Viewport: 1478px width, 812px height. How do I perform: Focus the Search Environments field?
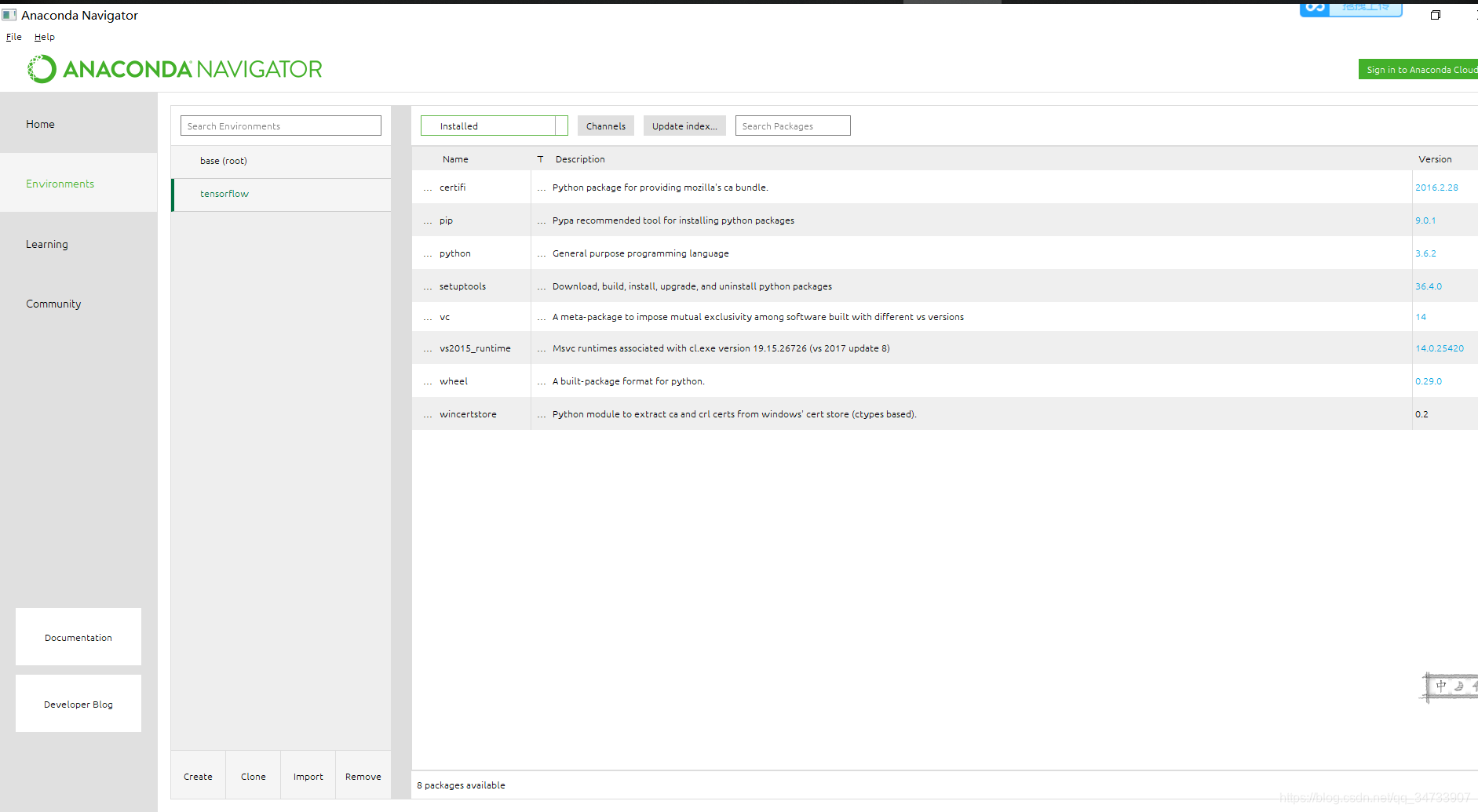[280, 126]
